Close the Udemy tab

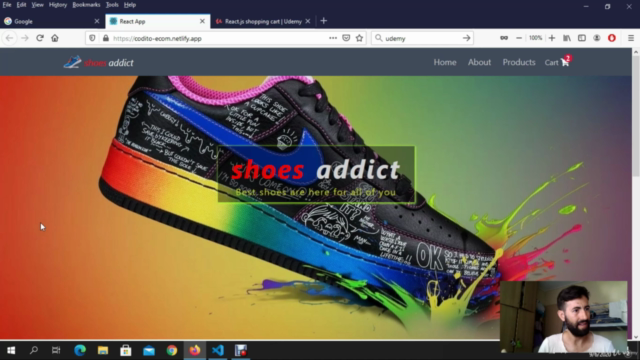(308, 21)
